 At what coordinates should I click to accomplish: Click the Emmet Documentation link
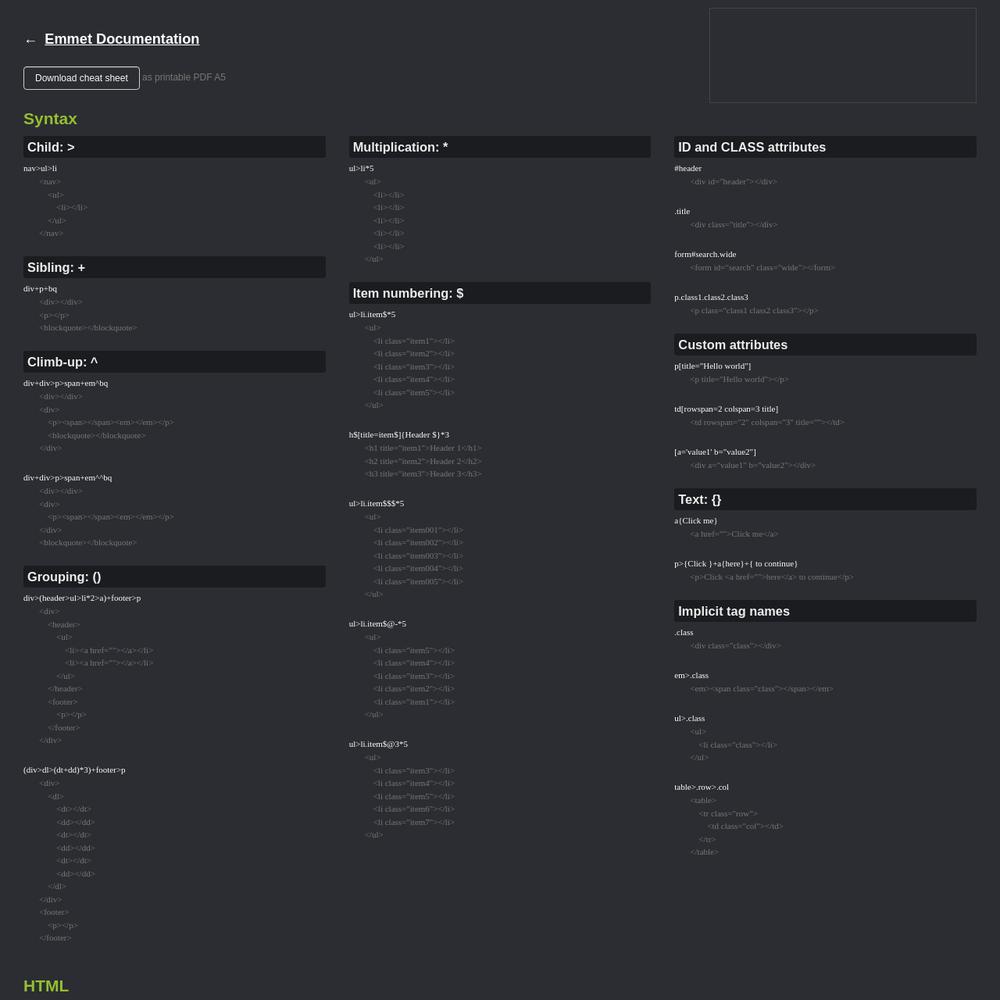click(x=122, y=39)
